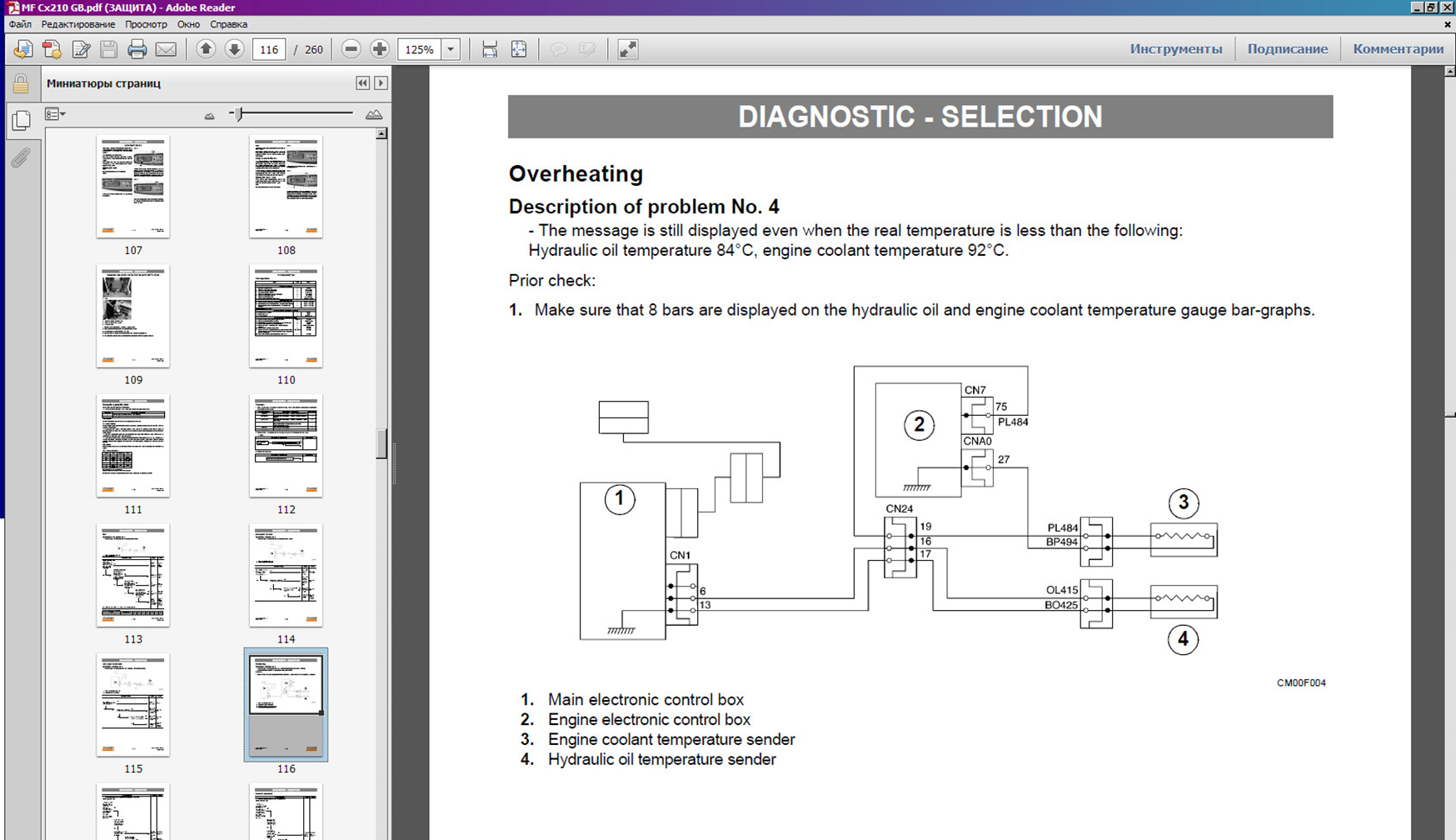Toggle the page thumbnails panel icon
The width and height of the screenshot is (1456, 840).
tap(21, 120)
